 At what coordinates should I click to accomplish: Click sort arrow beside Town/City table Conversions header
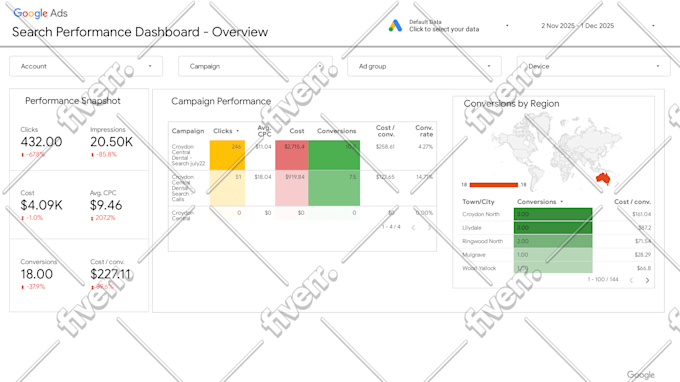[562, 202]
